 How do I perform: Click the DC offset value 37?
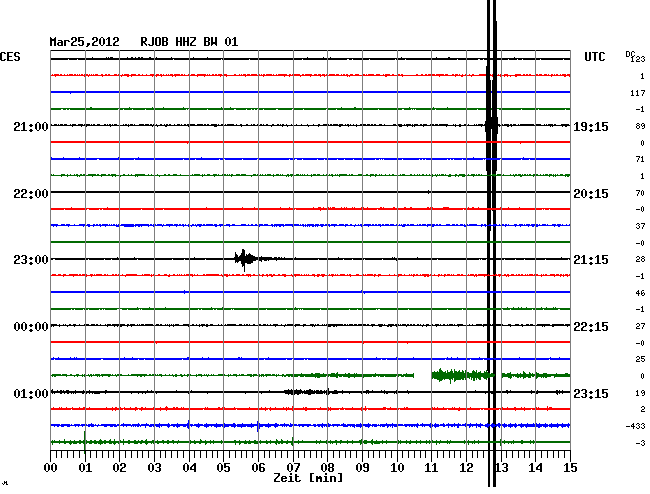pos(640,226)
